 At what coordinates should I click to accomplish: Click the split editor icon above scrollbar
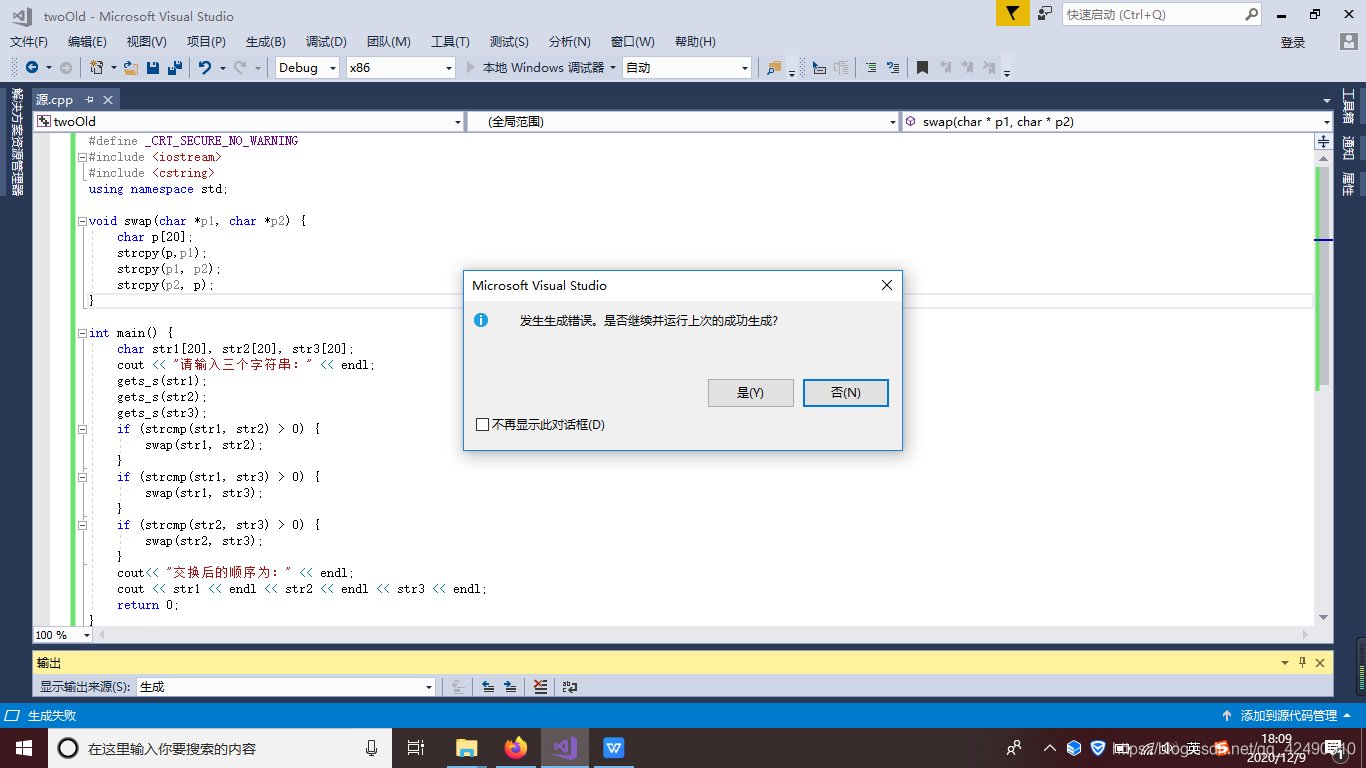[x=1323, y=142]
